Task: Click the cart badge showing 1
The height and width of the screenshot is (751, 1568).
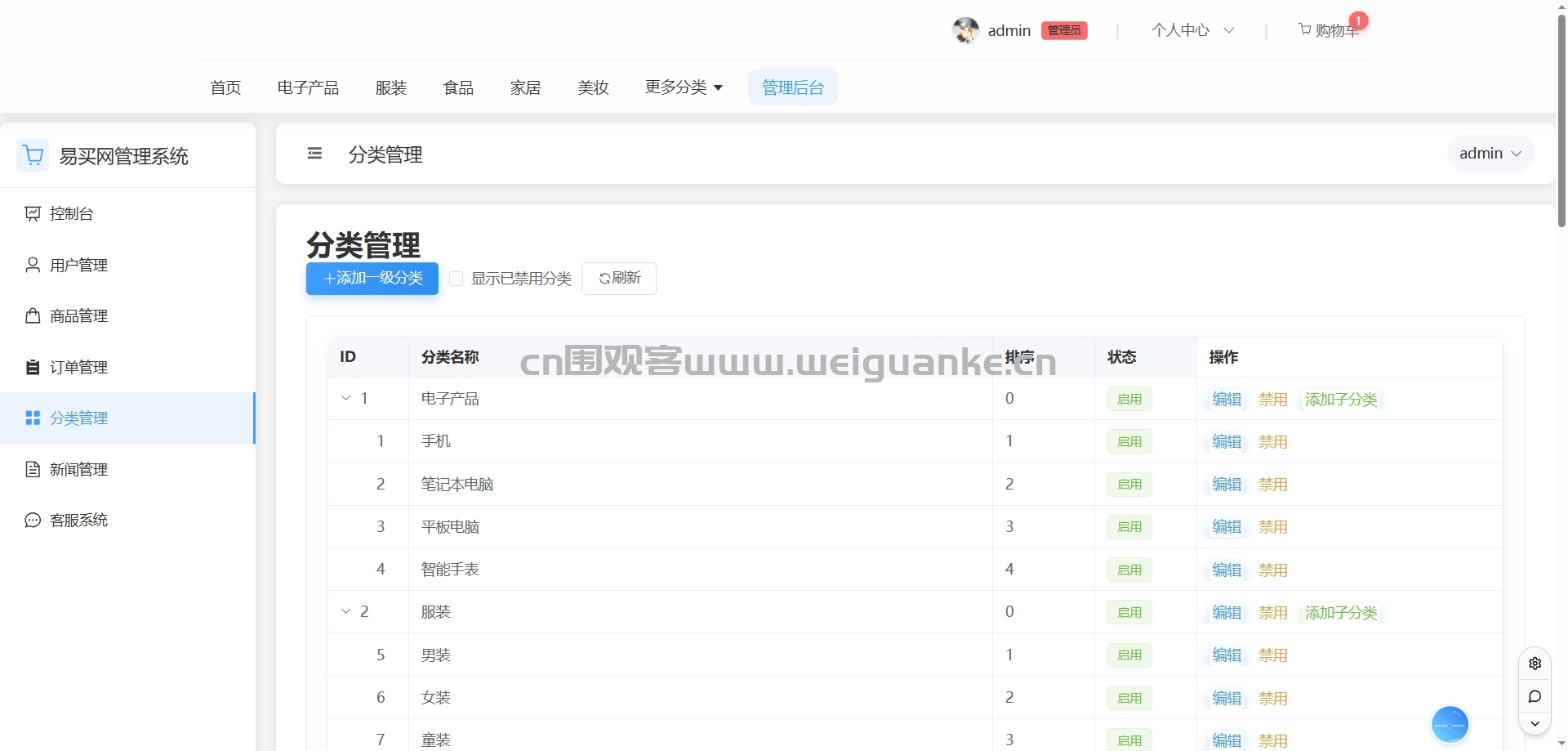Action: click(1358, 20)
